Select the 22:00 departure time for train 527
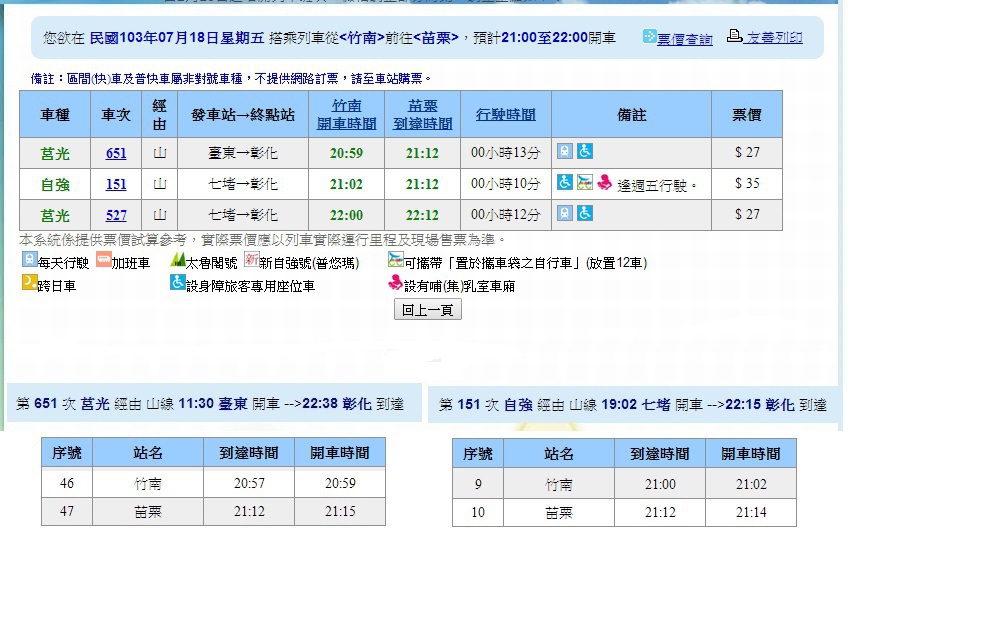The image size is (1008, 630). point(346,215)
